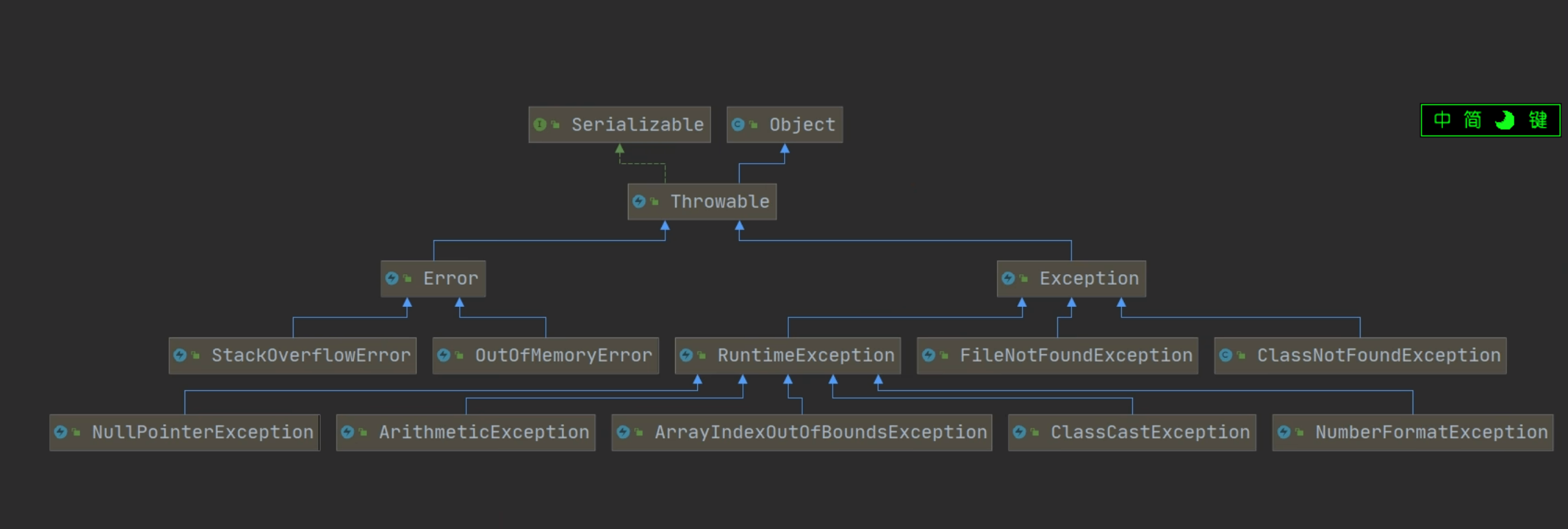Select the ArithmeticException node

466,433
